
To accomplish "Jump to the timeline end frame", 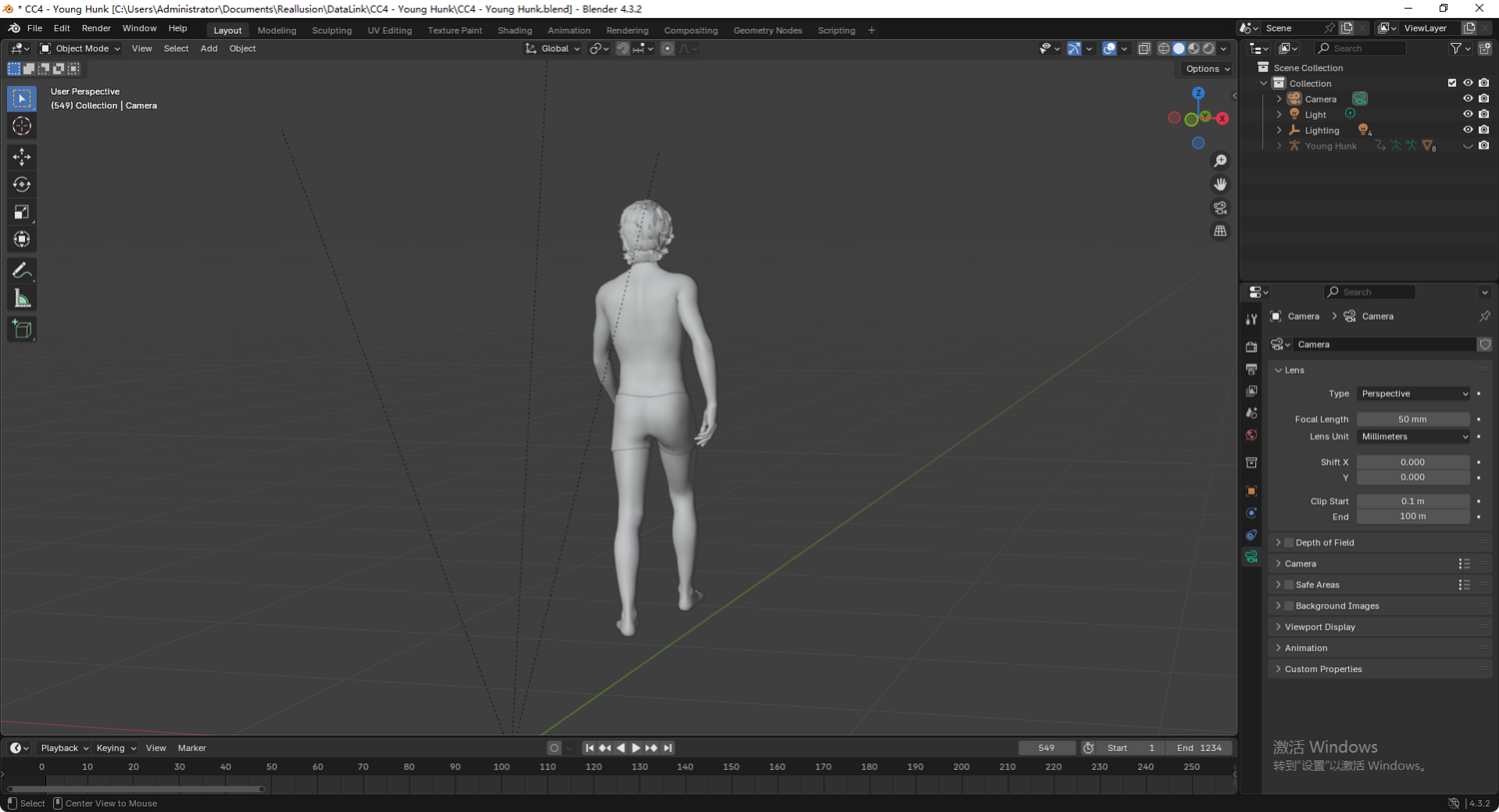I will pyautogui.click(x=669, y=748).
